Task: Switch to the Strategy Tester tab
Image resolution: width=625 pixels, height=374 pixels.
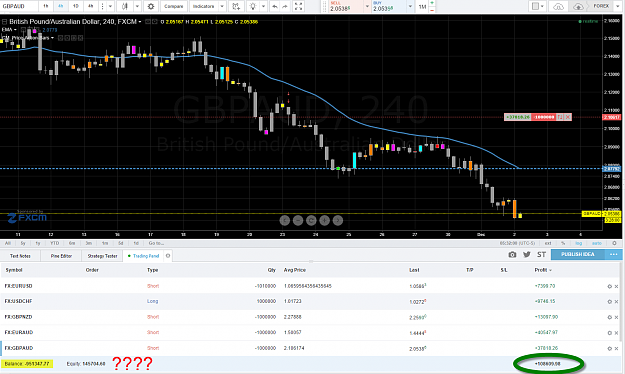Action: [x=102, y=256]
